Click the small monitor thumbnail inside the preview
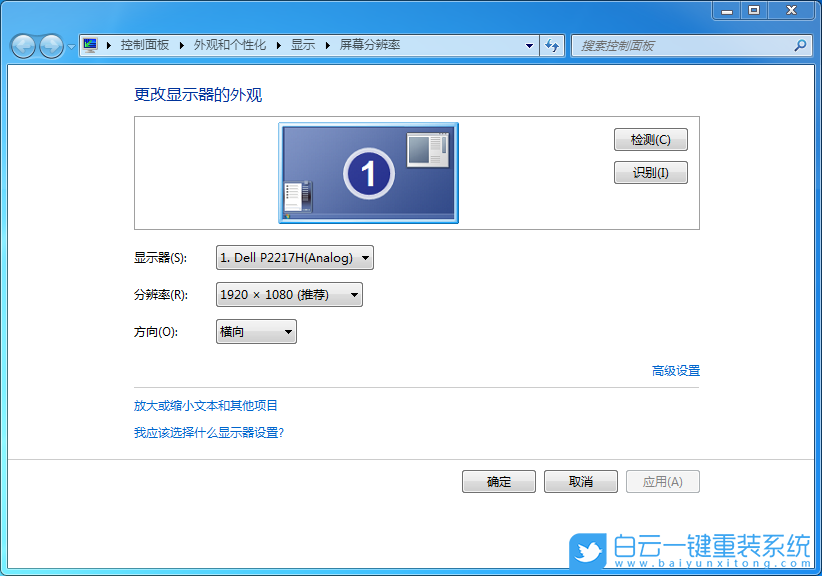The height and width of the screenshot is (576, 822). (429, 148)
